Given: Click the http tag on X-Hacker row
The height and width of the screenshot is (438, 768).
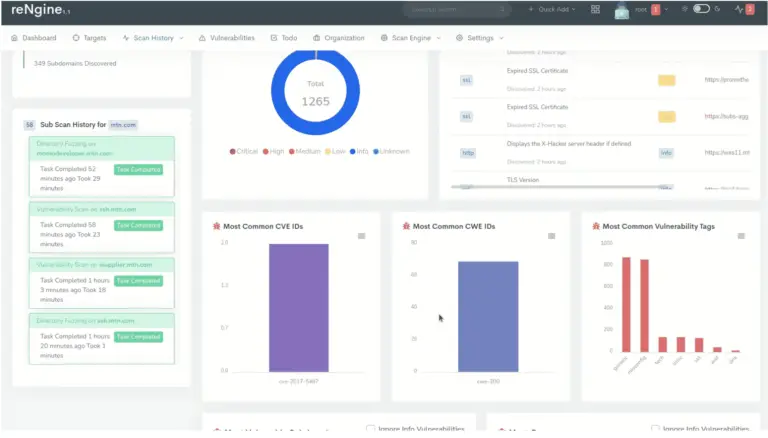Looking at the screenshot, I should (468, 153).
